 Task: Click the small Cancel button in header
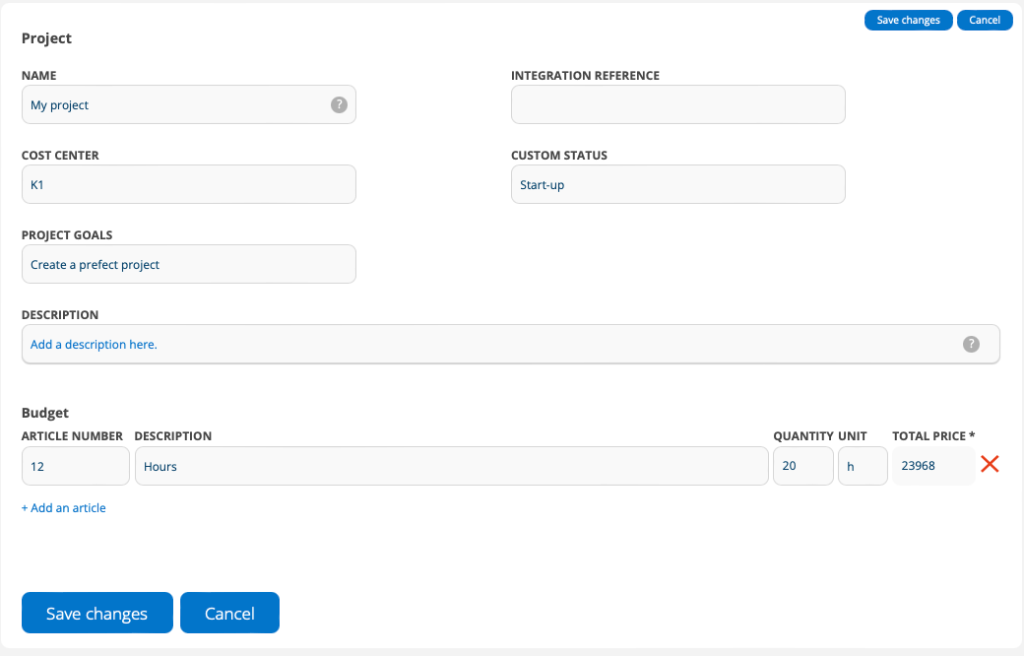pyautogui.click(x=984, y=20)
